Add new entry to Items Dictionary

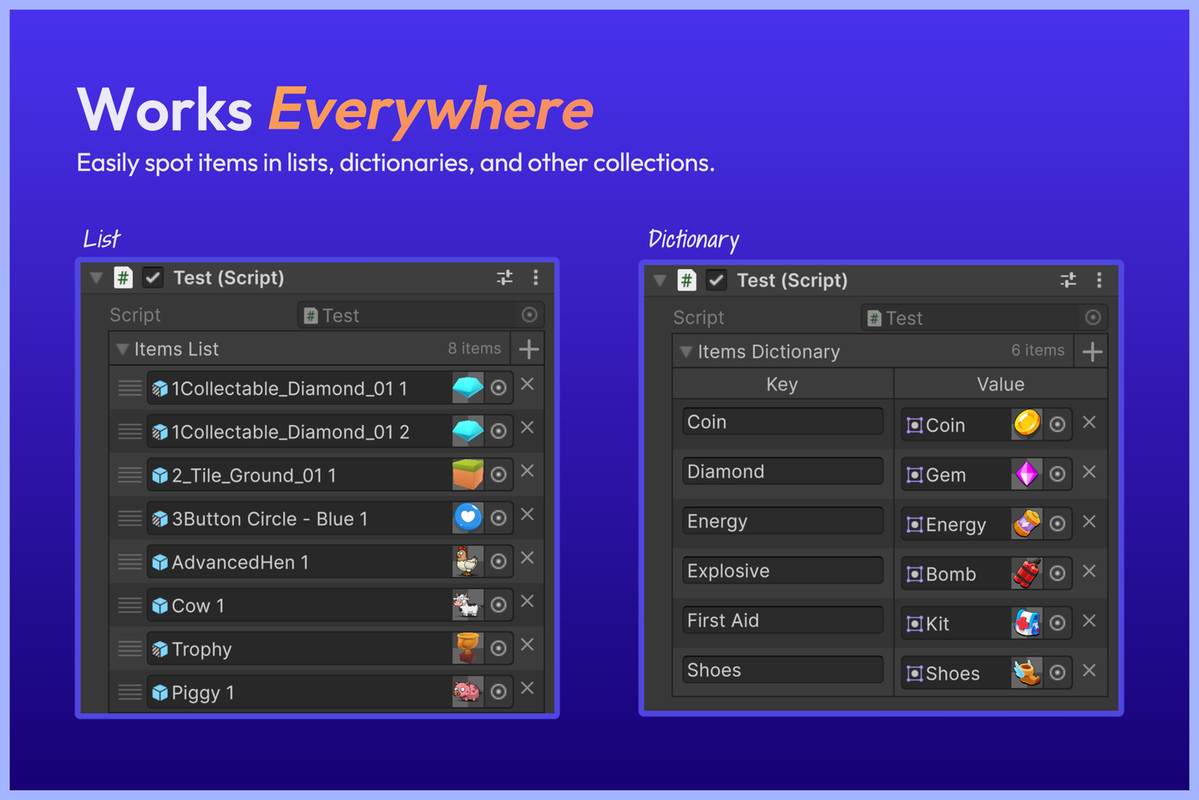1092,352
